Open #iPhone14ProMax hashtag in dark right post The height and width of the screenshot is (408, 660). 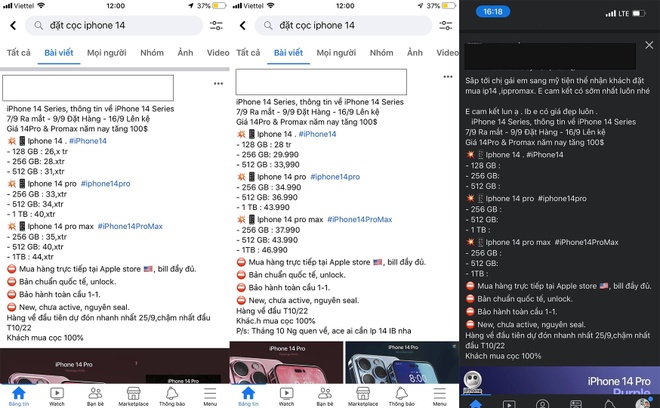[587, 242]
